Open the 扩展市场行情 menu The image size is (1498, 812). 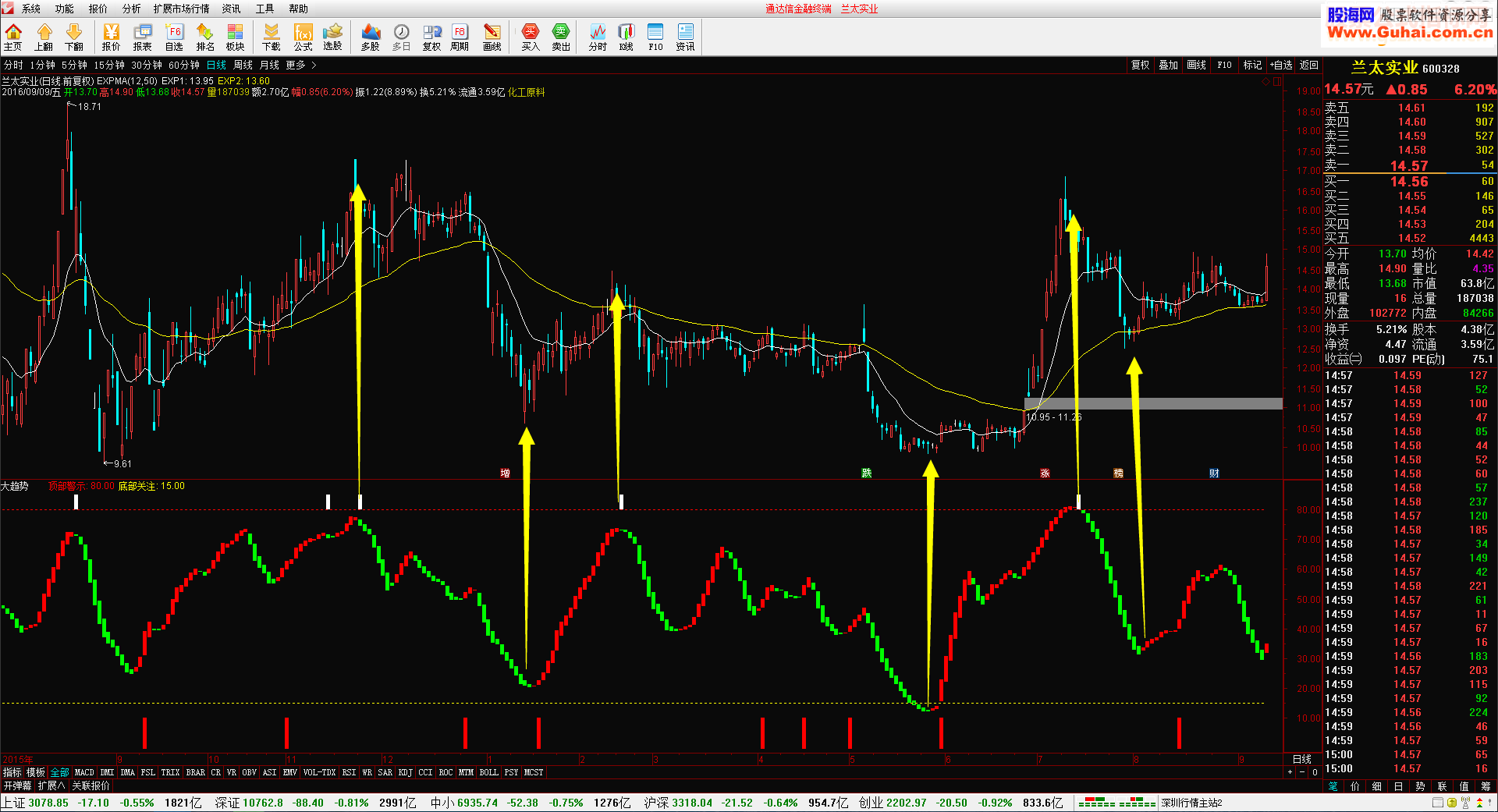[182, 9]
